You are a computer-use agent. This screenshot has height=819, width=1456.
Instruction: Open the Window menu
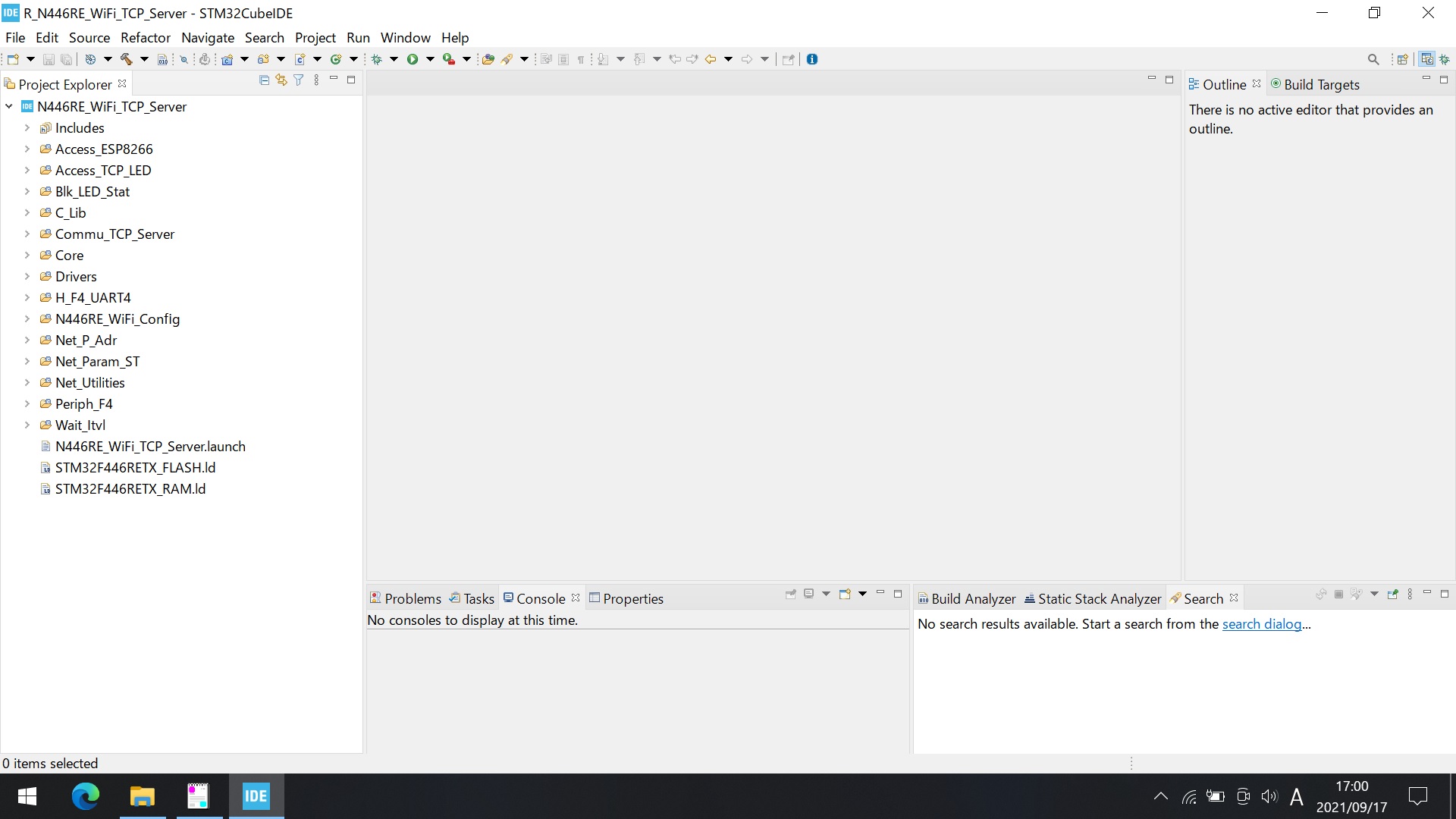[405, 37]
